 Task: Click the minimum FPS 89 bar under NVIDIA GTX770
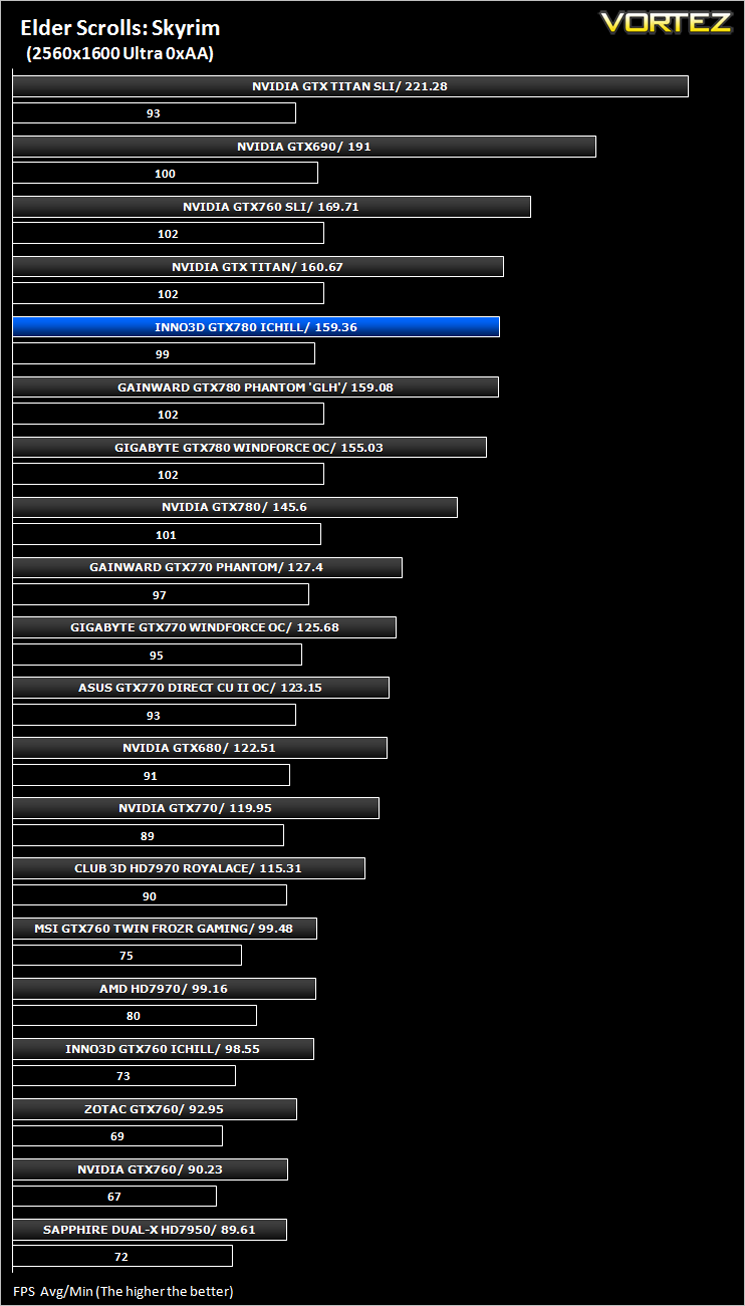point(148,835)
